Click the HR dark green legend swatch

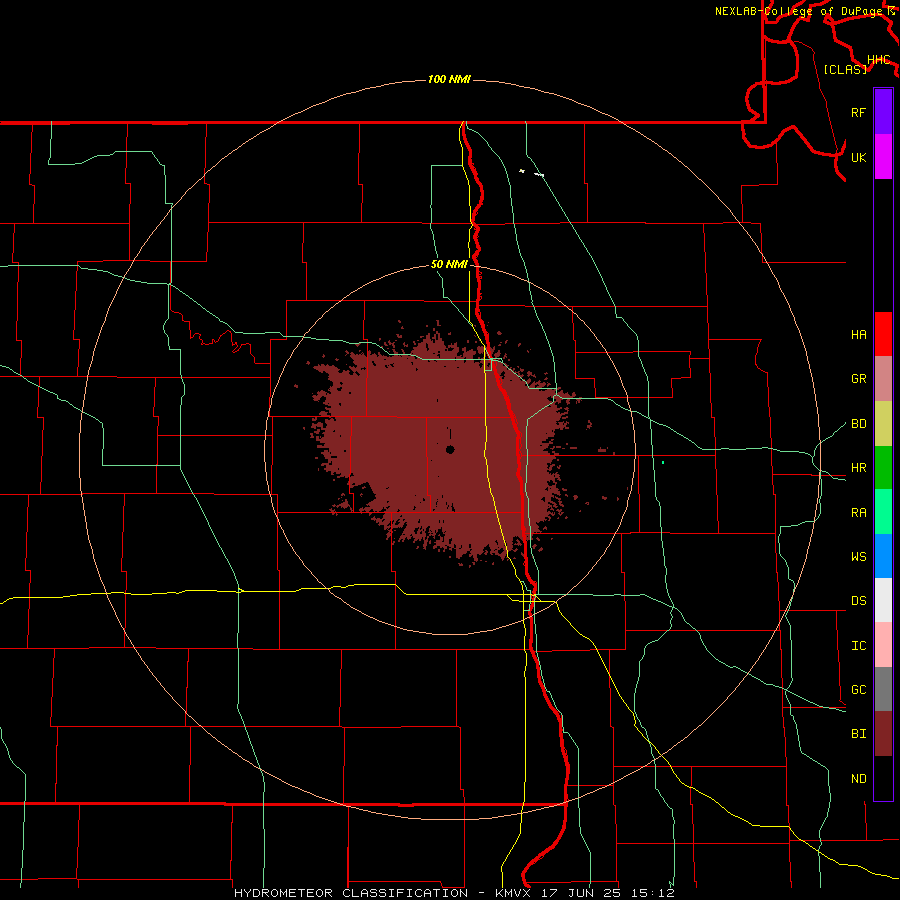tap(883, 468)
